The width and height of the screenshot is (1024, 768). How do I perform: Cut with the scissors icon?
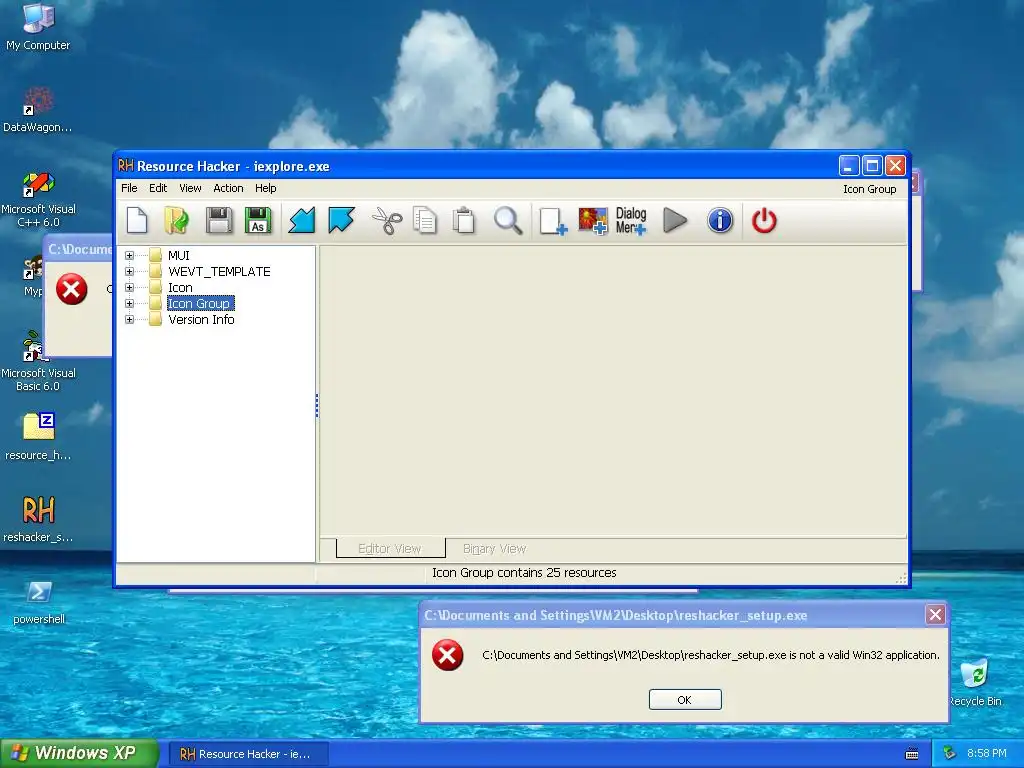point(387,220)
